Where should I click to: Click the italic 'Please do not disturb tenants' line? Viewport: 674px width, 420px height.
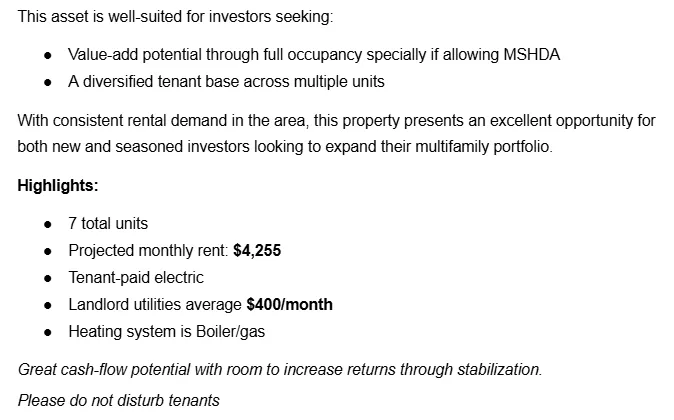point(119,400)
